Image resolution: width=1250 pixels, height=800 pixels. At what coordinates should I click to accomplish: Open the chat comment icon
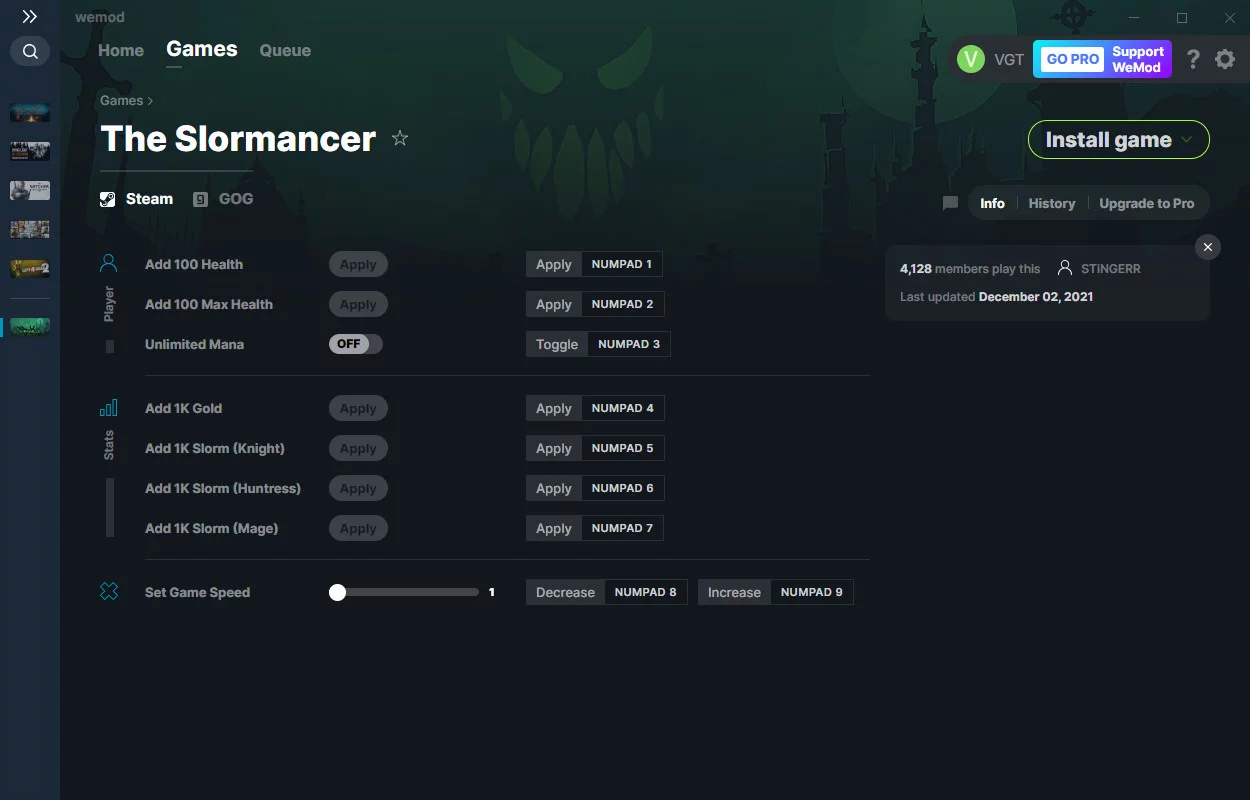950,203
